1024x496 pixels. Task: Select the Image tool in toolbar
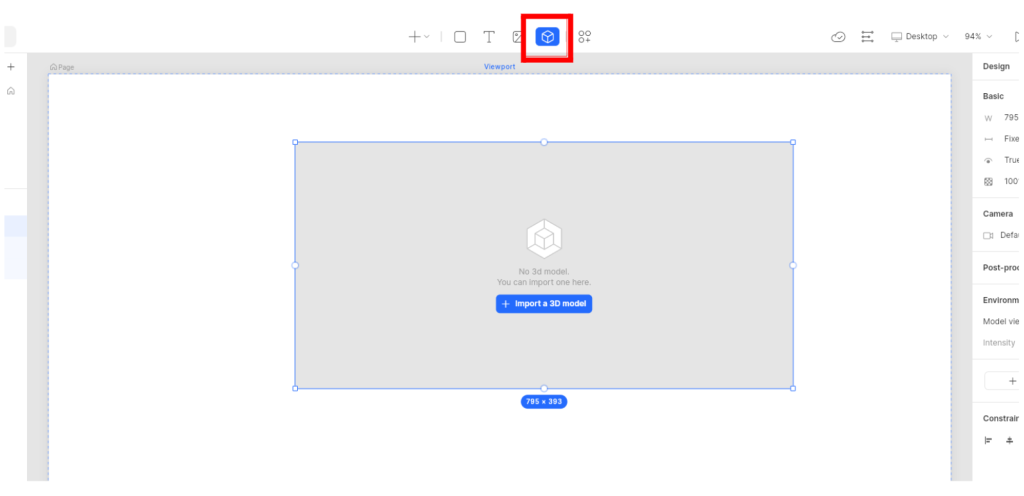pyautogui.click(x=517, y=37)
